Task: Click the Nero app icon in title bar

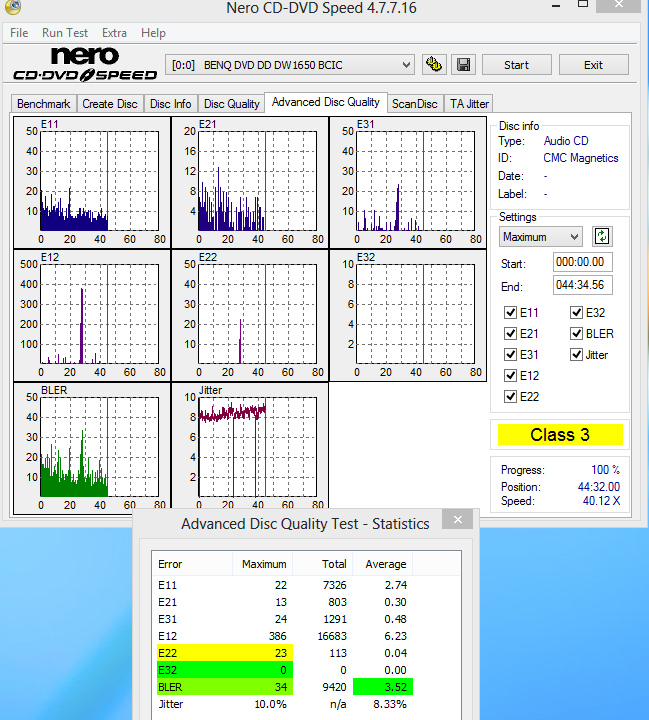Action: (12, 6)
